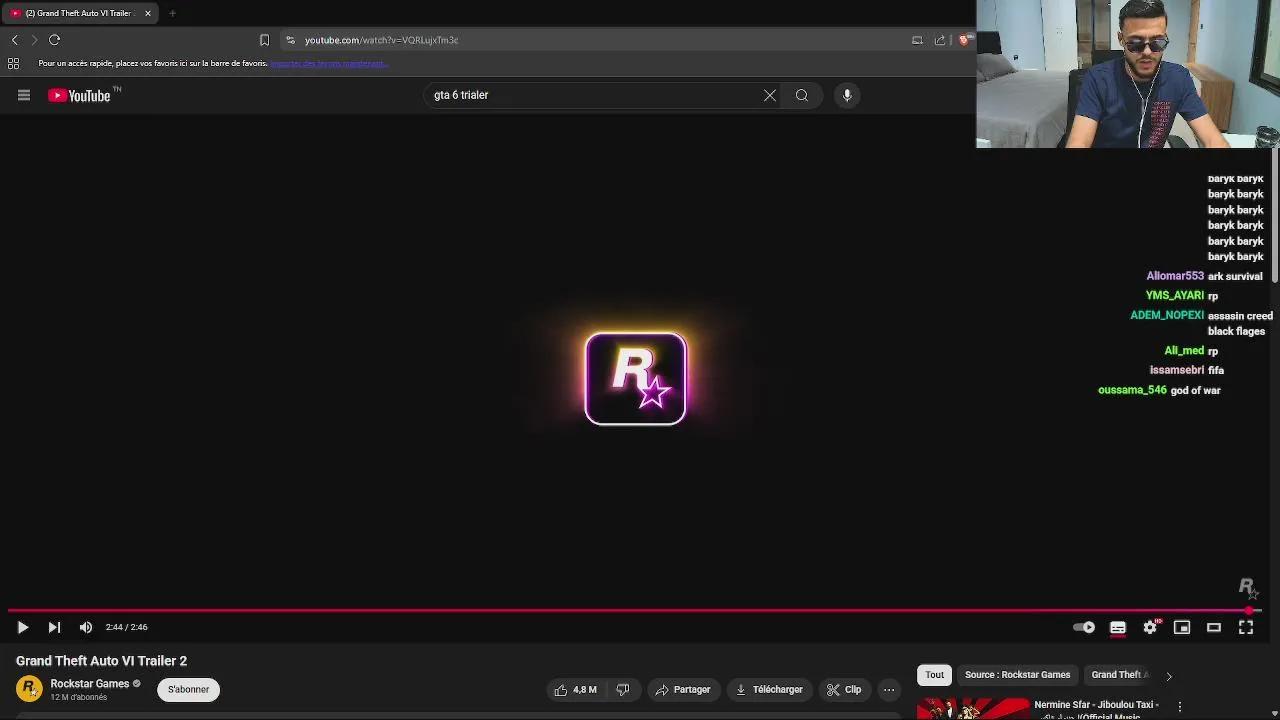The width and height of the screenshot is (1280, 720).
Task: Select the Tout filter chip
Action: tap(934, 675)
